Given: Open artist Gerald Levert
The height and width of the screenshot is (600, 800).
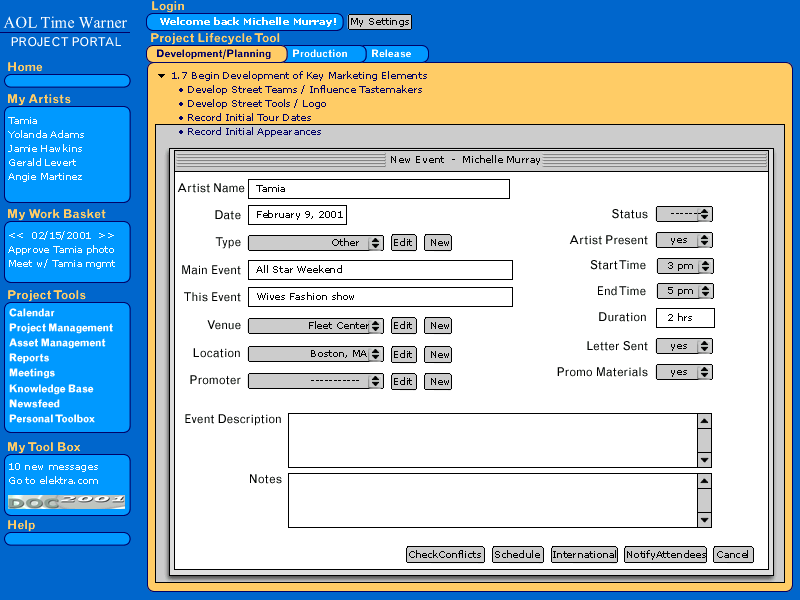Looking at the screenshot, I should pos(42,163).
